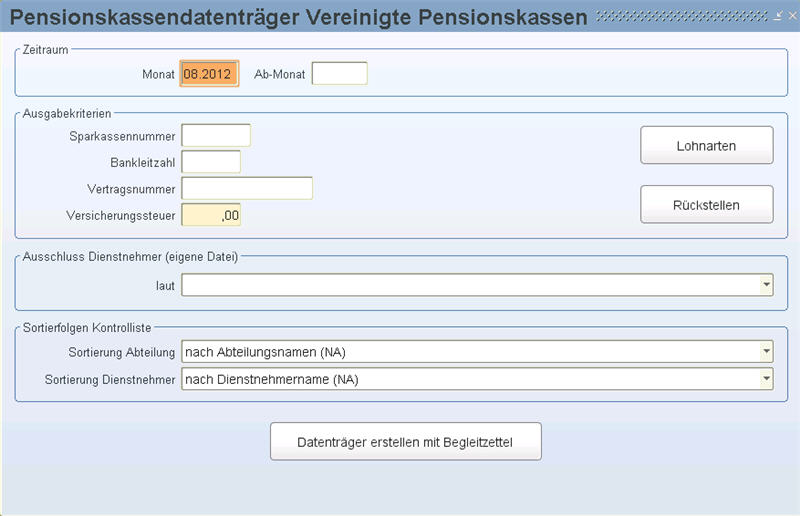Focus the Monat field showing 08.2012
Viewport: 800px width, 516px height.
[209, 74]
